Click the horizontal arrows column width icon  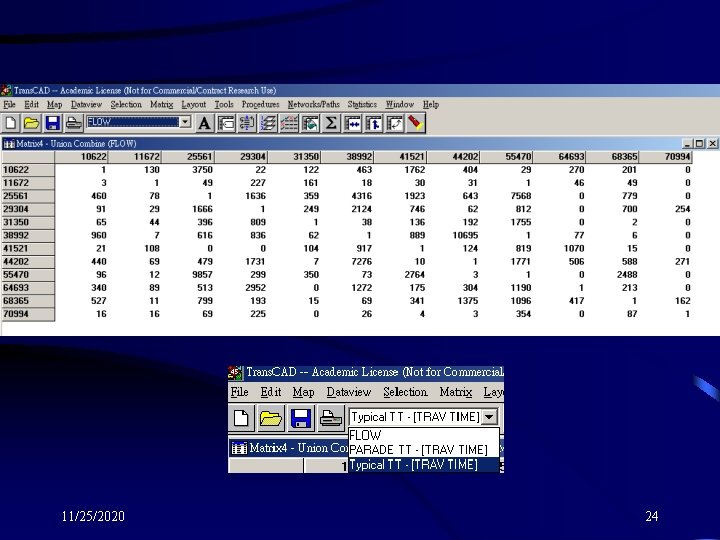pos(353,123)
